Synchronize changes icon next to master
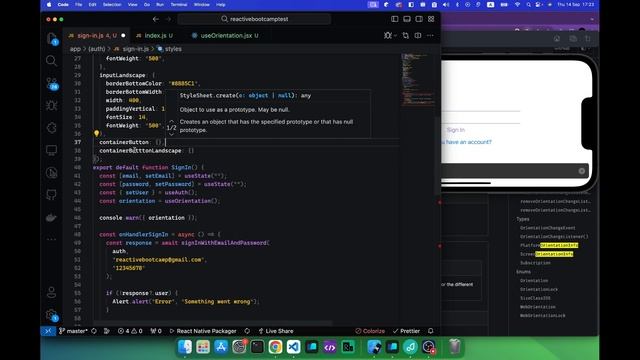Viewport: 640px width, 360px height. (94, 331)
